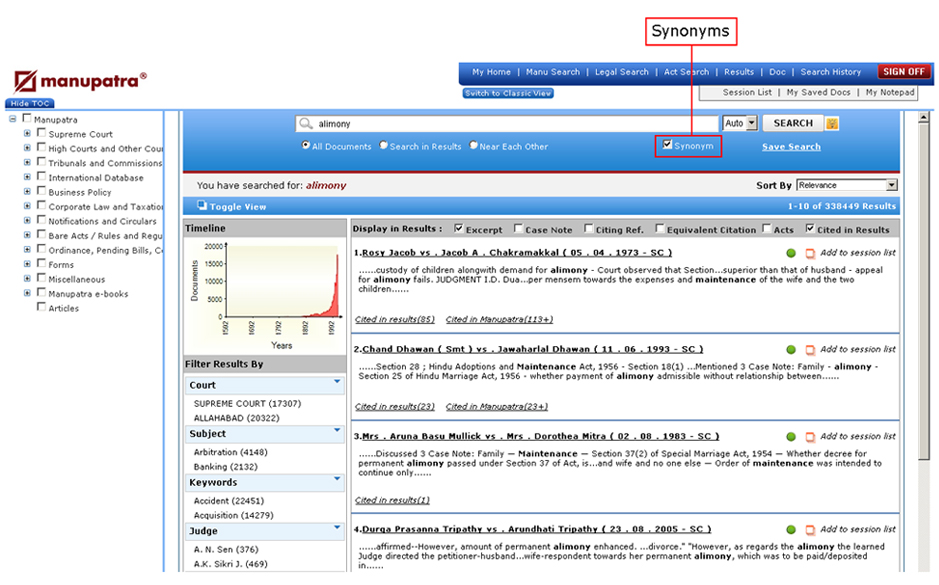Image resolution: width=939 pixels, height=585 pixels.
Task: Click session list icon for Aruna Basu Mullick case
Action: pyautogui.click(x=810, y=437)
